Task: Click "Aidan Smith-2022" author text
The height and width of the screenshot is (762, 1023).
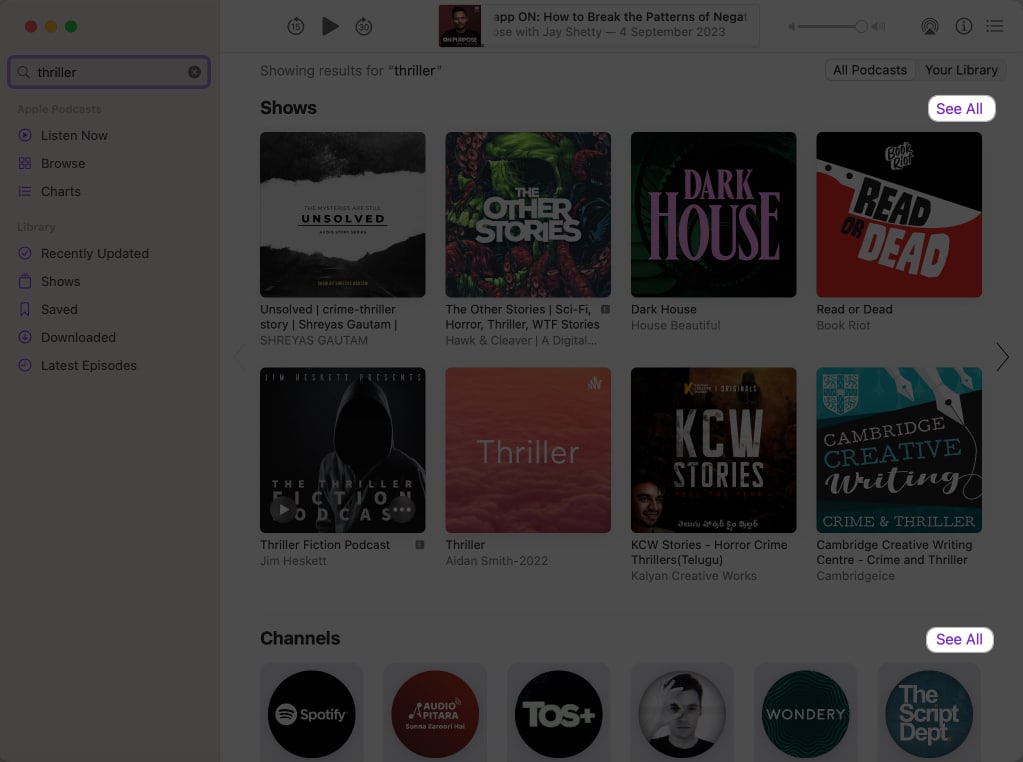Action: tap(496, 560)
